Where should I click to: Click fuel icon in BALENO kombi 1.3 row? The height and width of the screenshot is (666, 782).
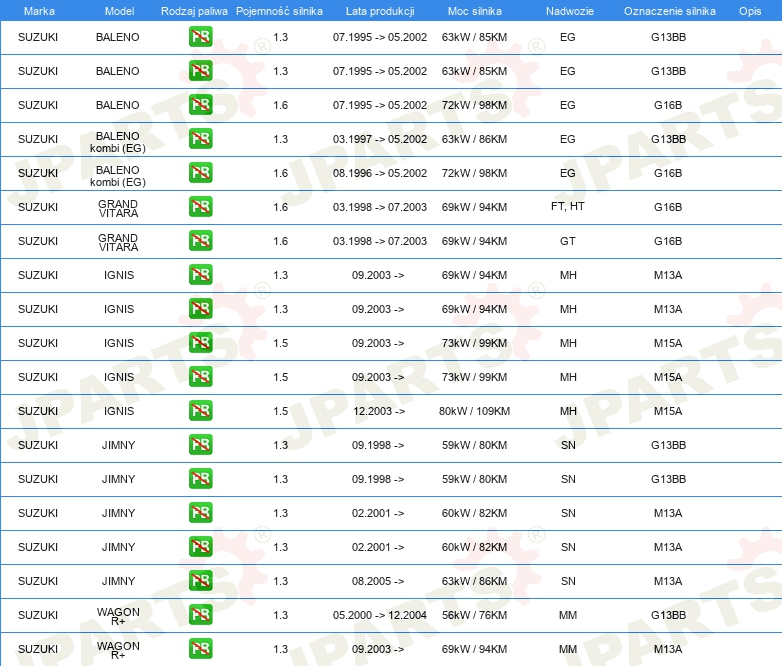200,139
